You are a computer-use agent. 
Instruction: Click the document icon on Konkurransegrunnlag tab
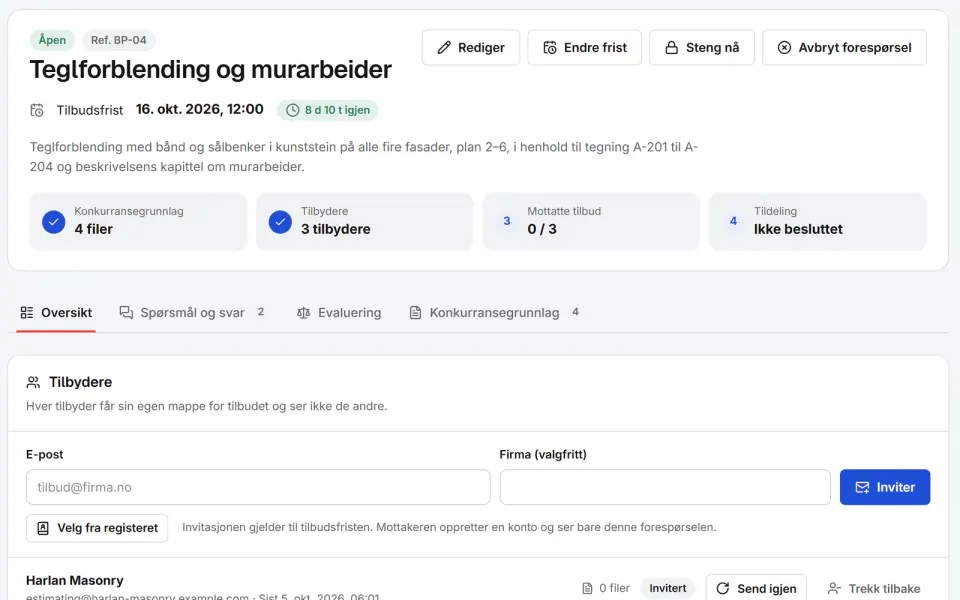(415, 313)
